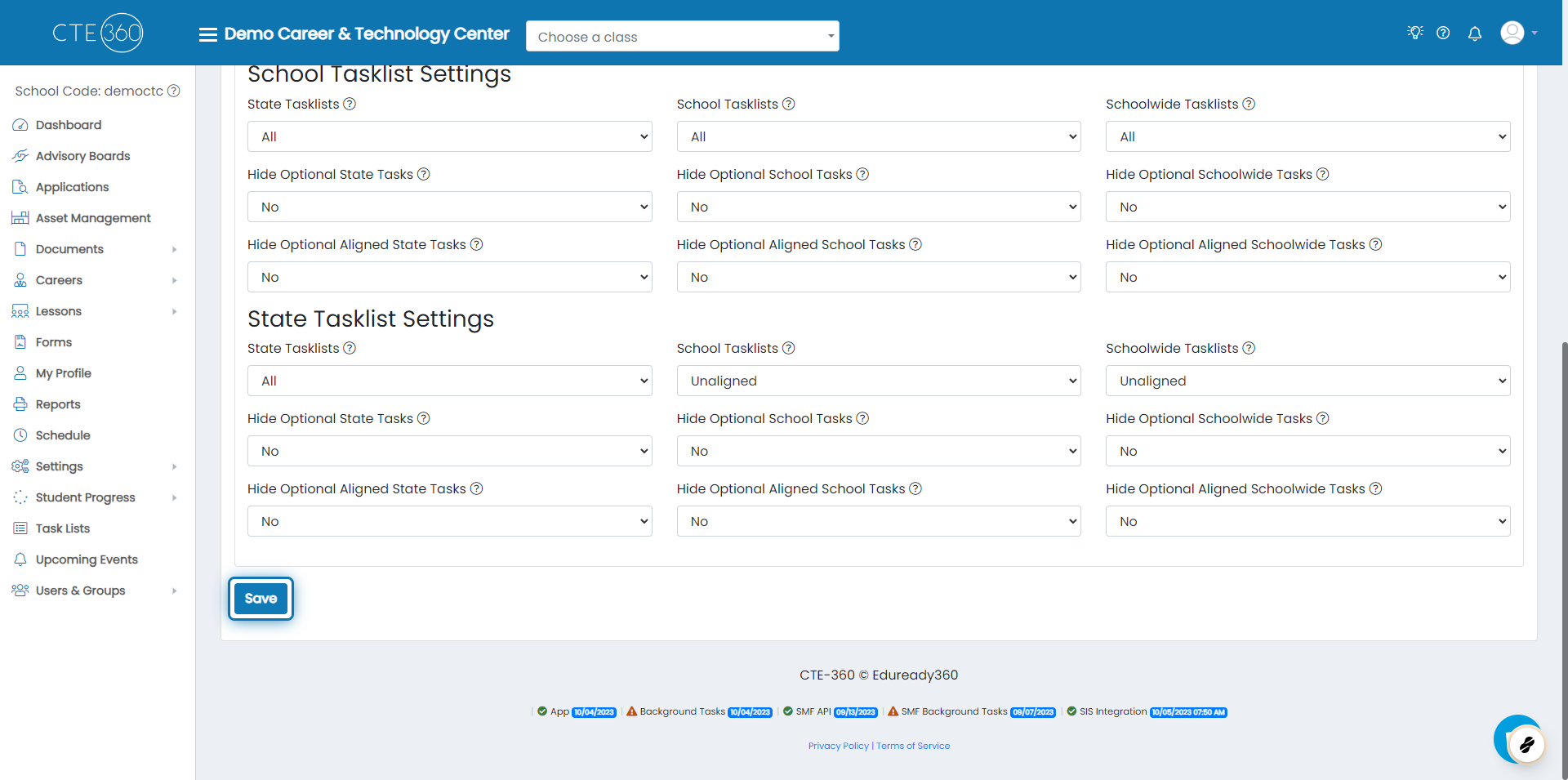Open the user avatar account menu

[1518, 33]
